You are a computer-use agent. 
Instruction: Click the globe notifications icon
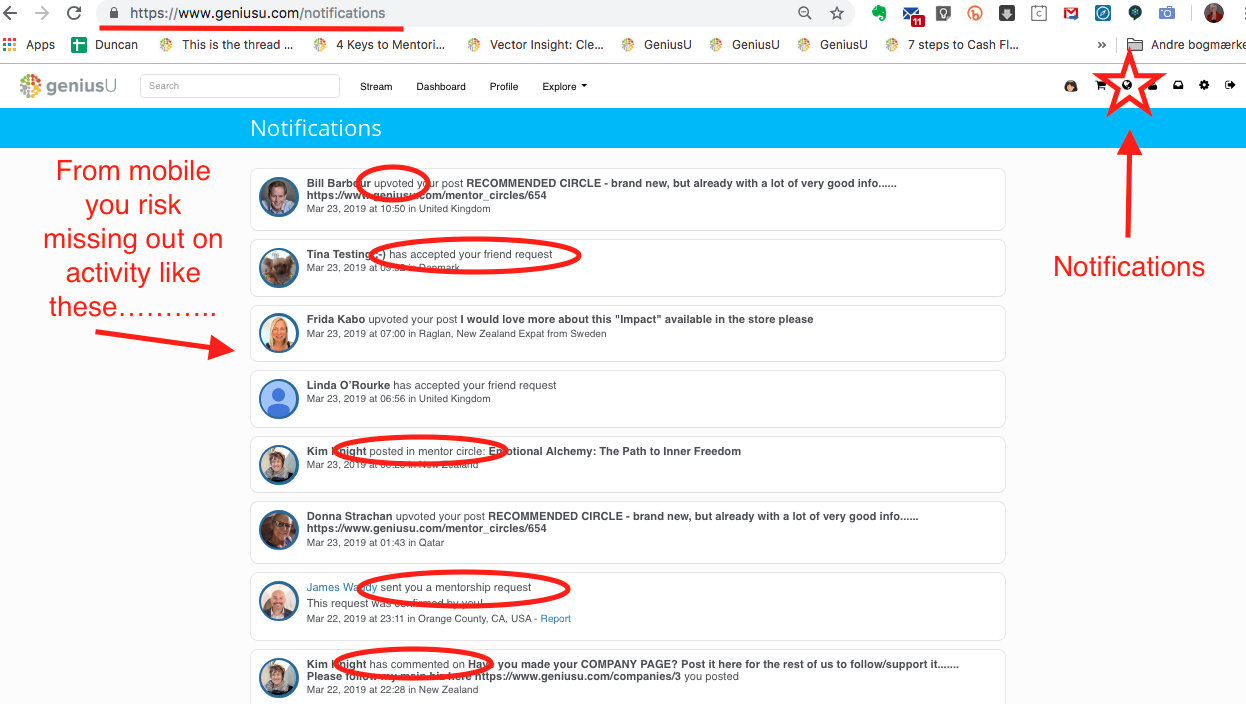(x=1127, y=85)
